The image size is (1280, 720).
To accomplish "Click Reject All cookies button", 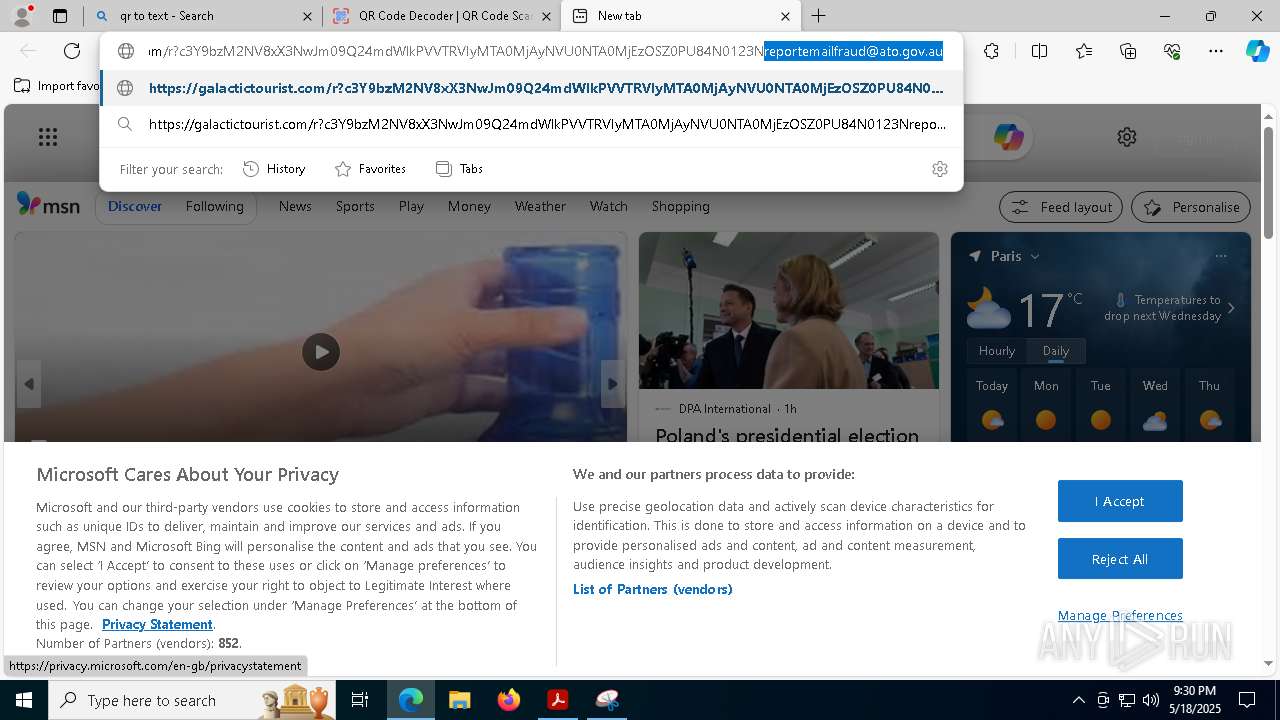I will (x=1120, y=559).
